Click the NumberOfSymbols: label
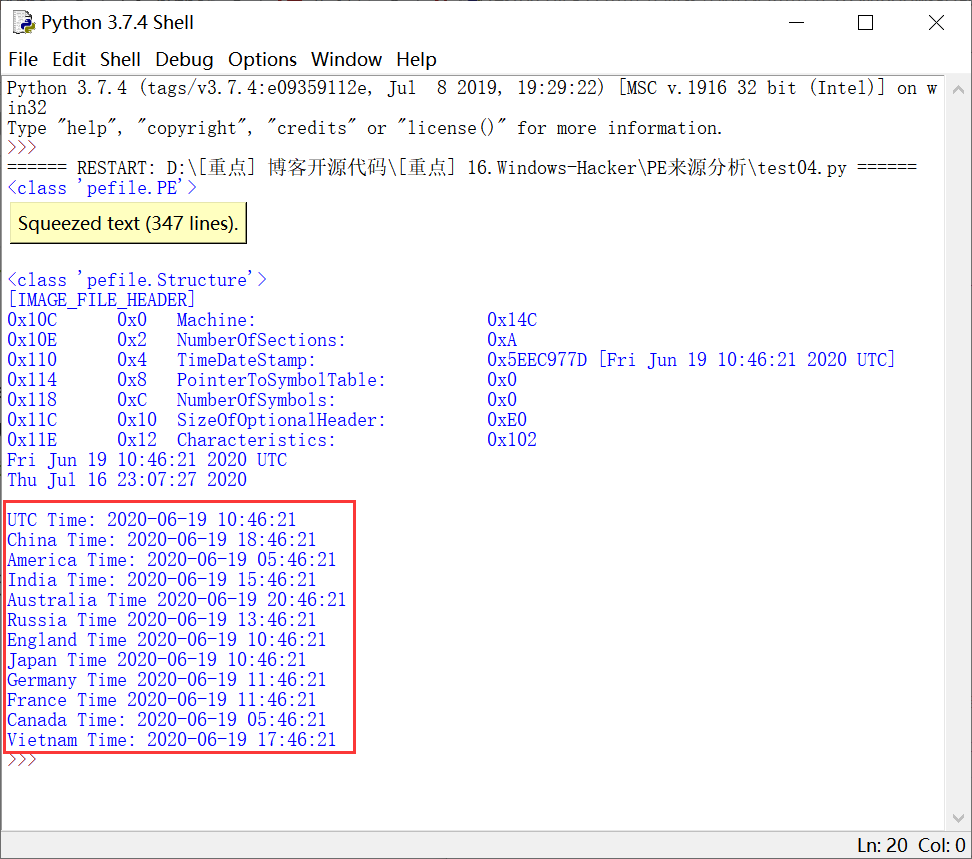Image resolution: width=972 pixels, height=859 pixels. (256, 400)
